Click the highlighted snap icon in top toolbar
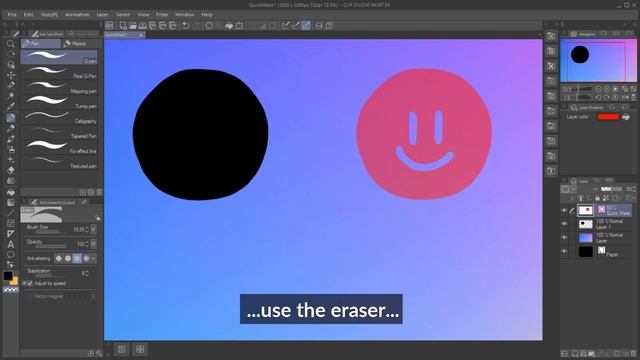 (306, 26)
